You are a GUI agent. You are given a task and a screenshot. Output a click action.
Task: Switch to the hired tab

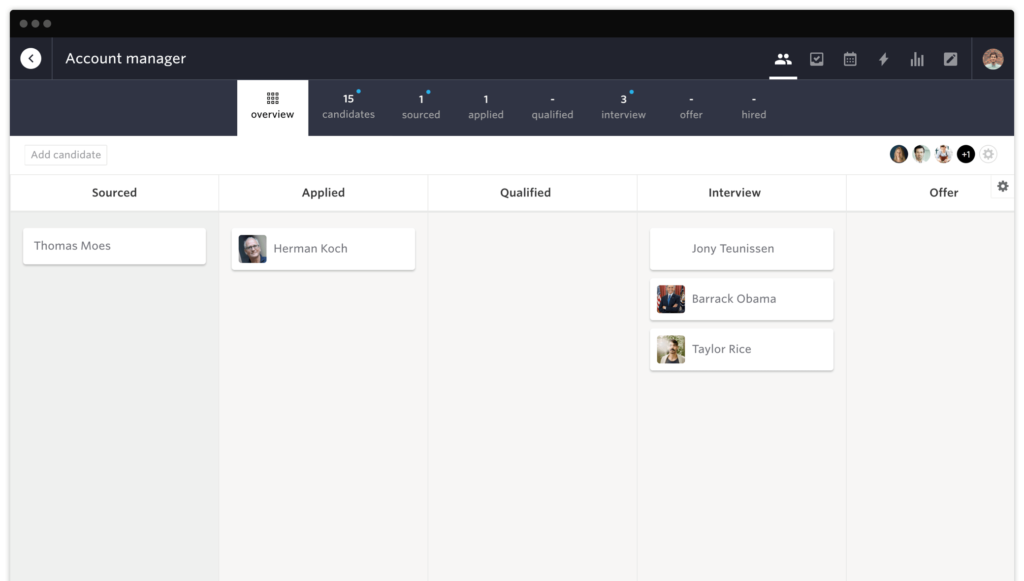(753, 107)
